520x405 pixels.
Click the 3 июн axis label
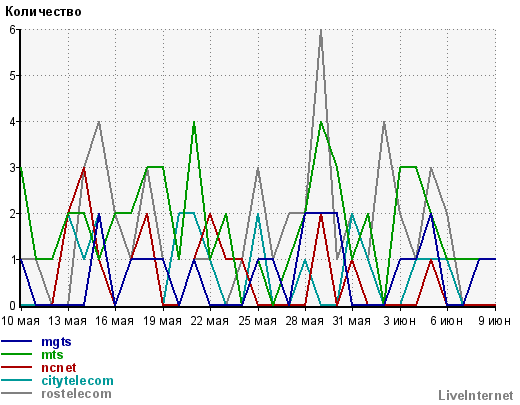point(400,321)
